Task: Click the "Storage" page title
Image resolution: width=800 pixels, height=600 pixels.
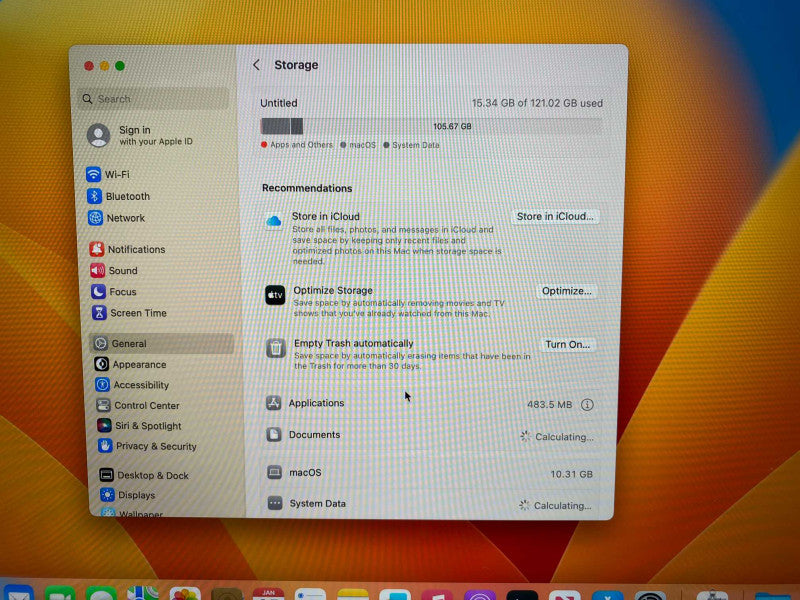Action: click(296, 65)
